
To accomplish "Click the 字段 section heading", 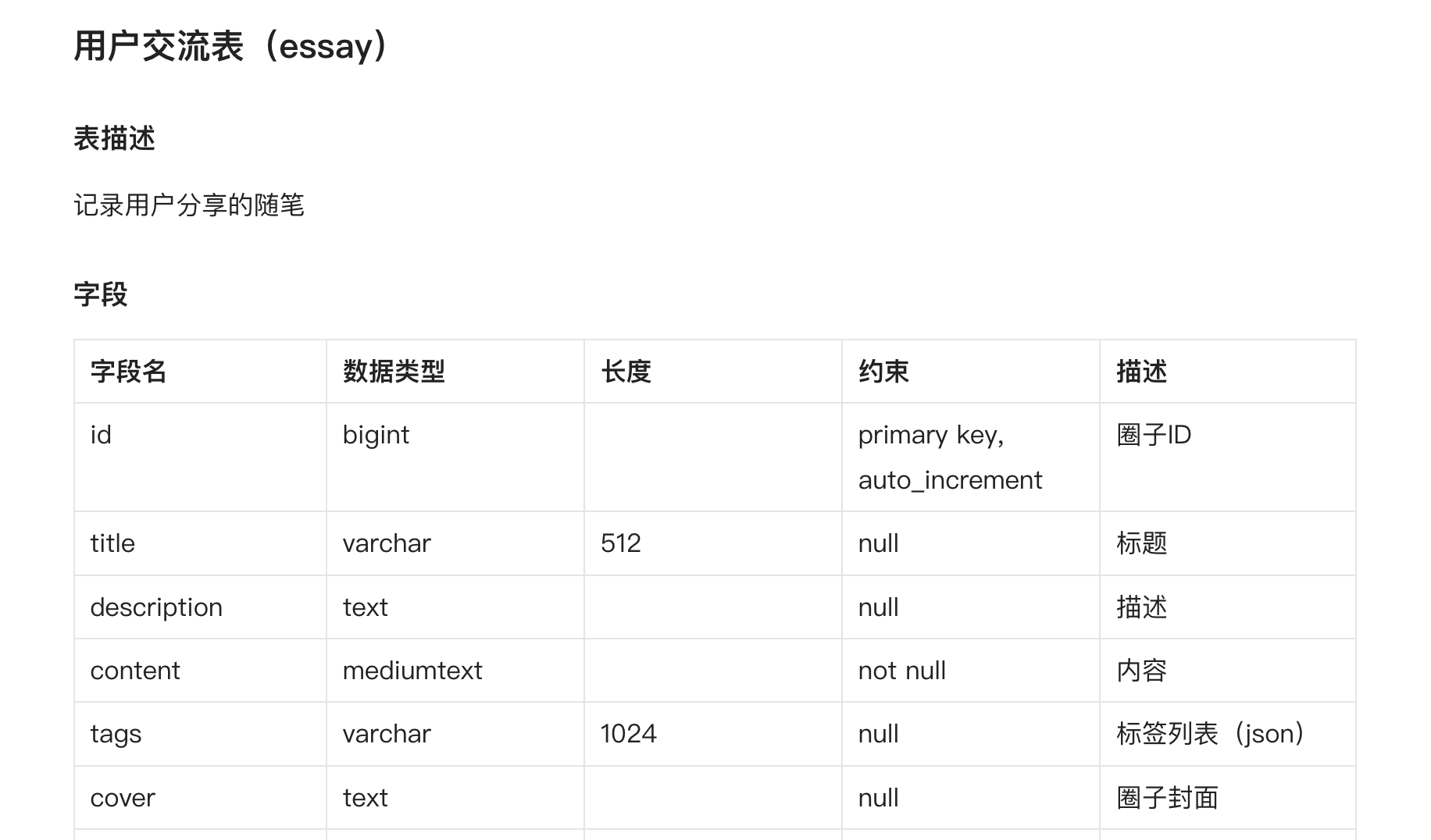I will pos(101,294).
